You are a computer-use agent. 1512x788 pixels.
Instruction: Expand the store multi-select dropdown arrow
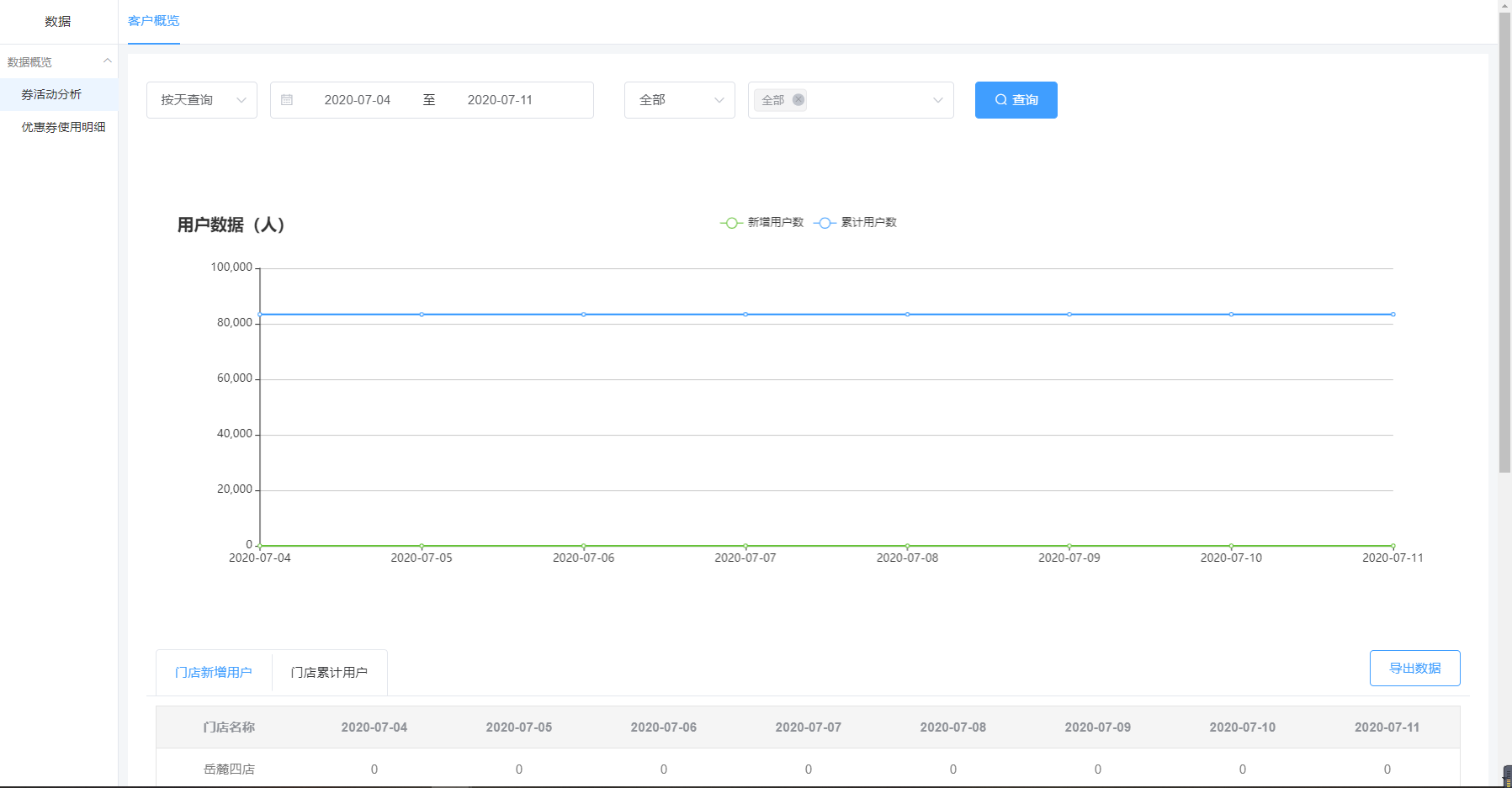[x=937, y=100]
